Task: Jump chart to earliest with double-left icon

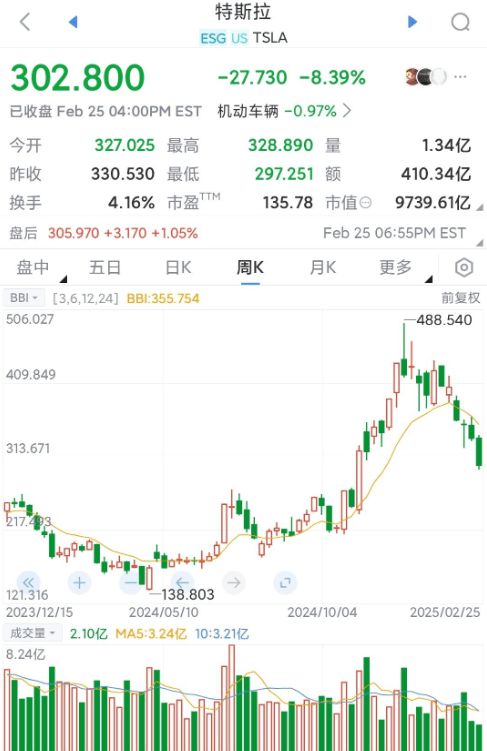Action: [28, 582]
